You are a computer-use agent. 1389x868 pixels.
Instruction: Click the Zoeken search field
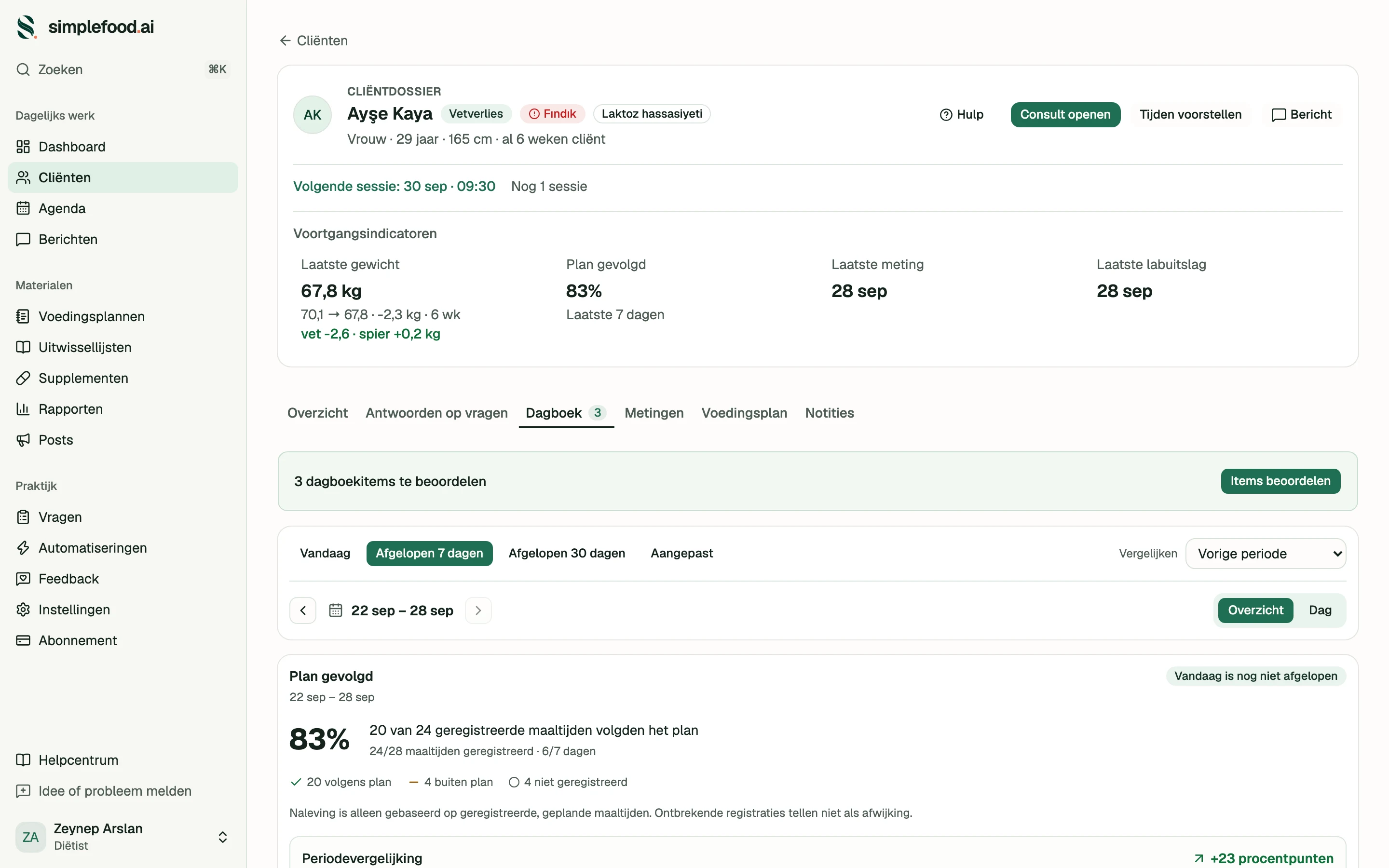tap(122, 69)
